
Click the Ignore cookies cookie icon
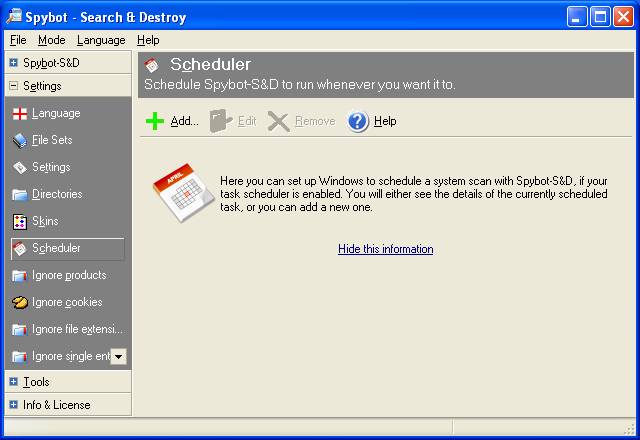pyautogui.click(x=20, y=302)
